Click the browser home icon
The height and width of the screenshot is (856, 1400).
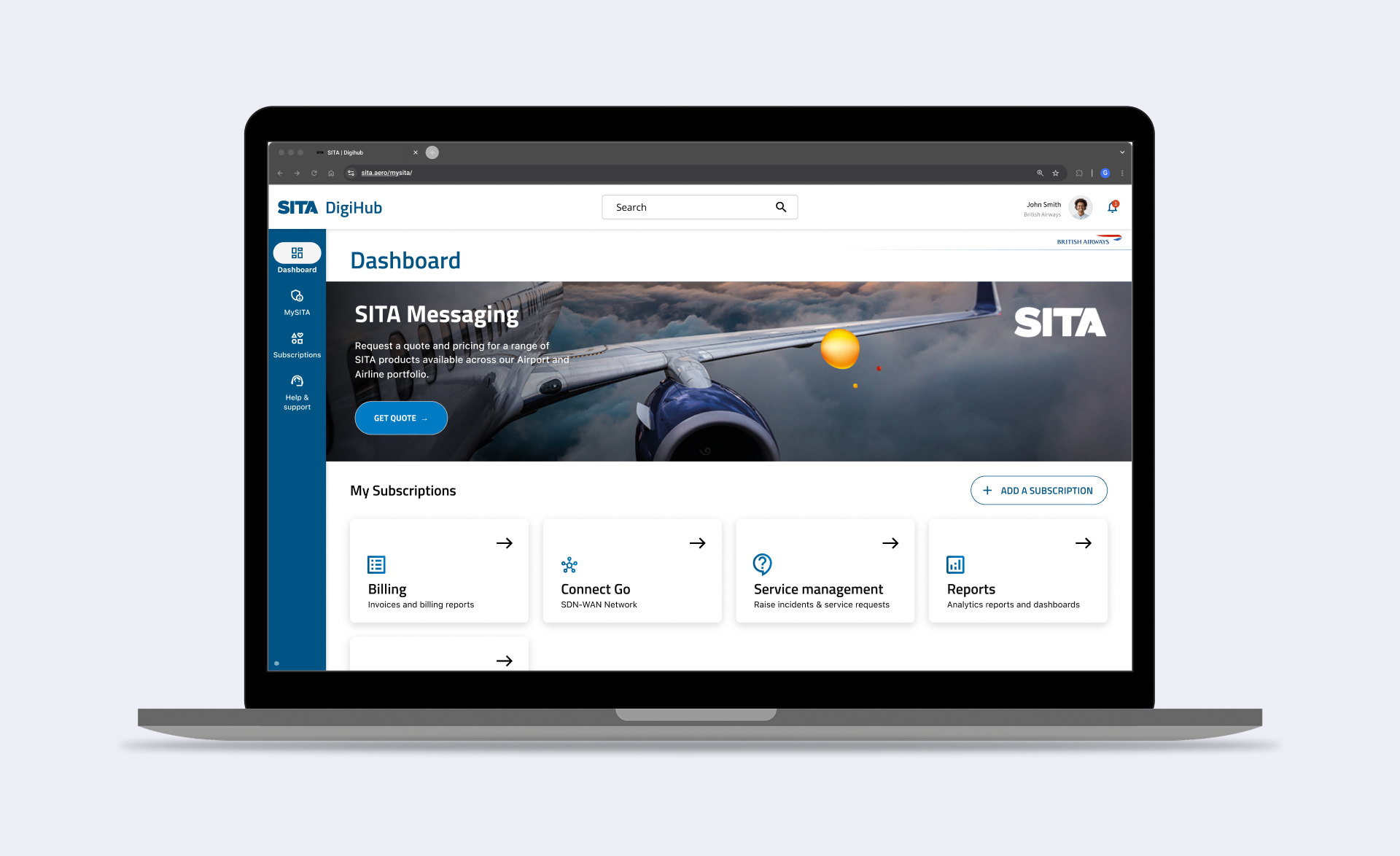(331, 173)
